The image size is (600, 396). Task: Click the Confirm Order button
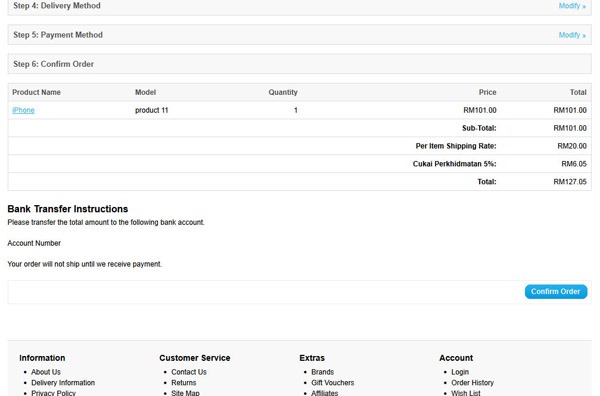(x=556, y=292)
